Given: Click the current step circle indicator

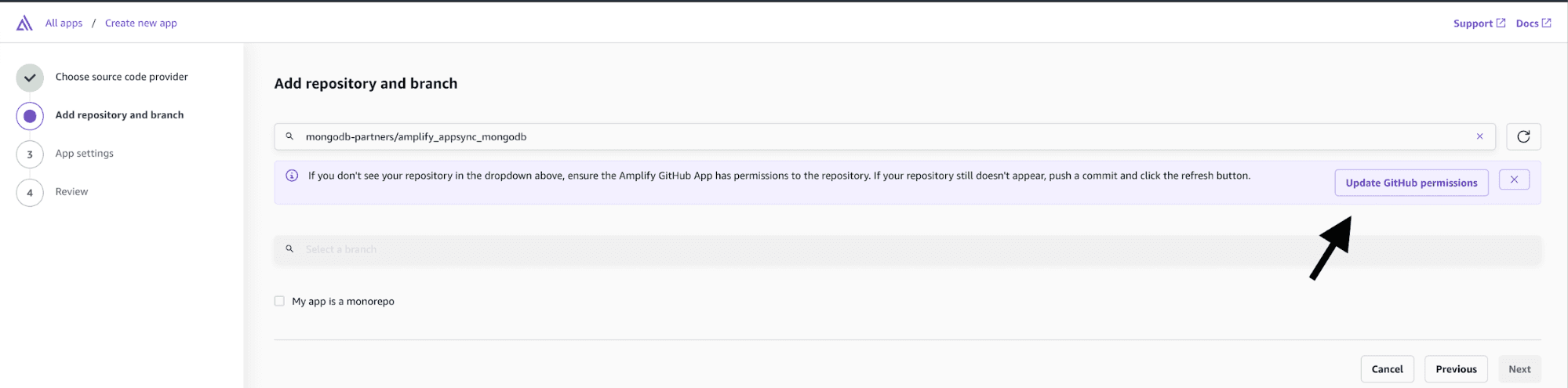Looking at the screenshot, I should [30, 116].
